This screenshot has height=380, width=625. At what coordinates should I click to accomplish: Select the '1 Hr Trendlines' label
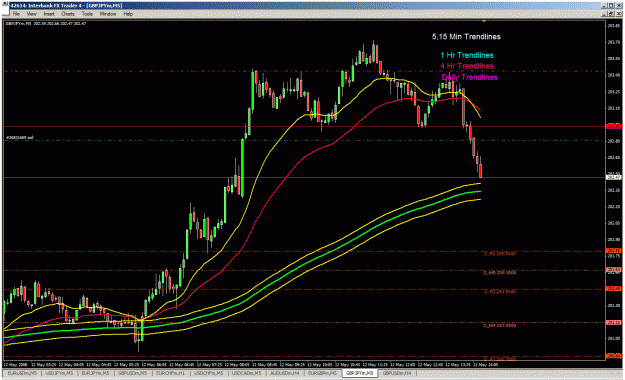(467, 55)
